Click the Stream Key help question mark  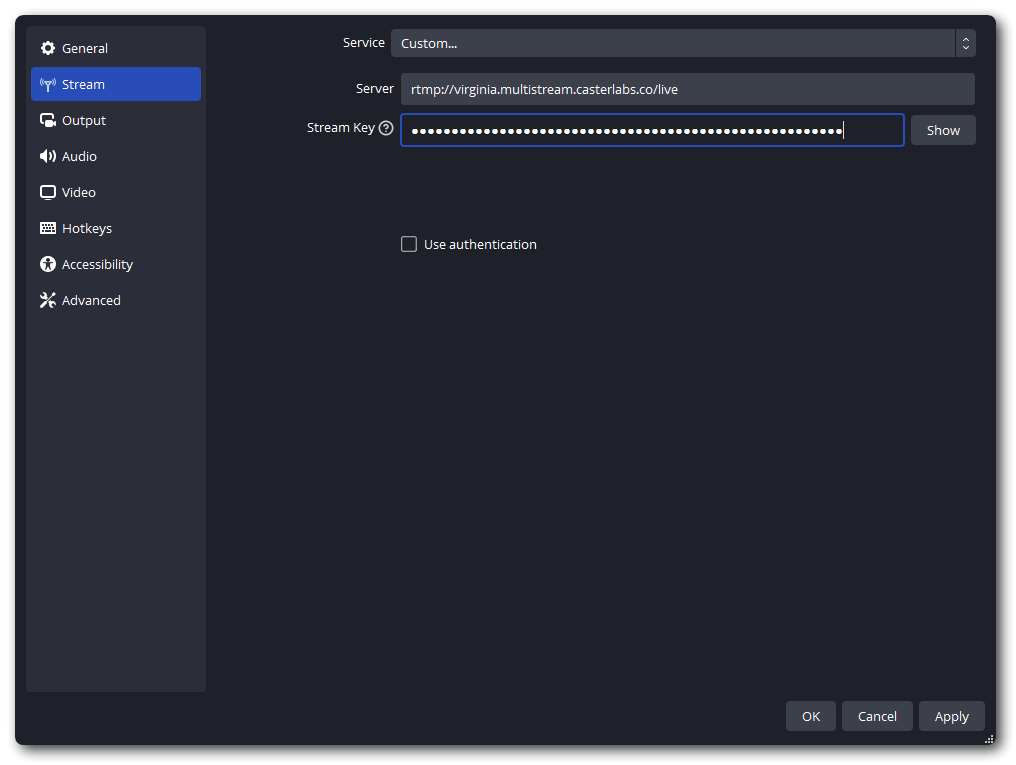coord(386,127)
